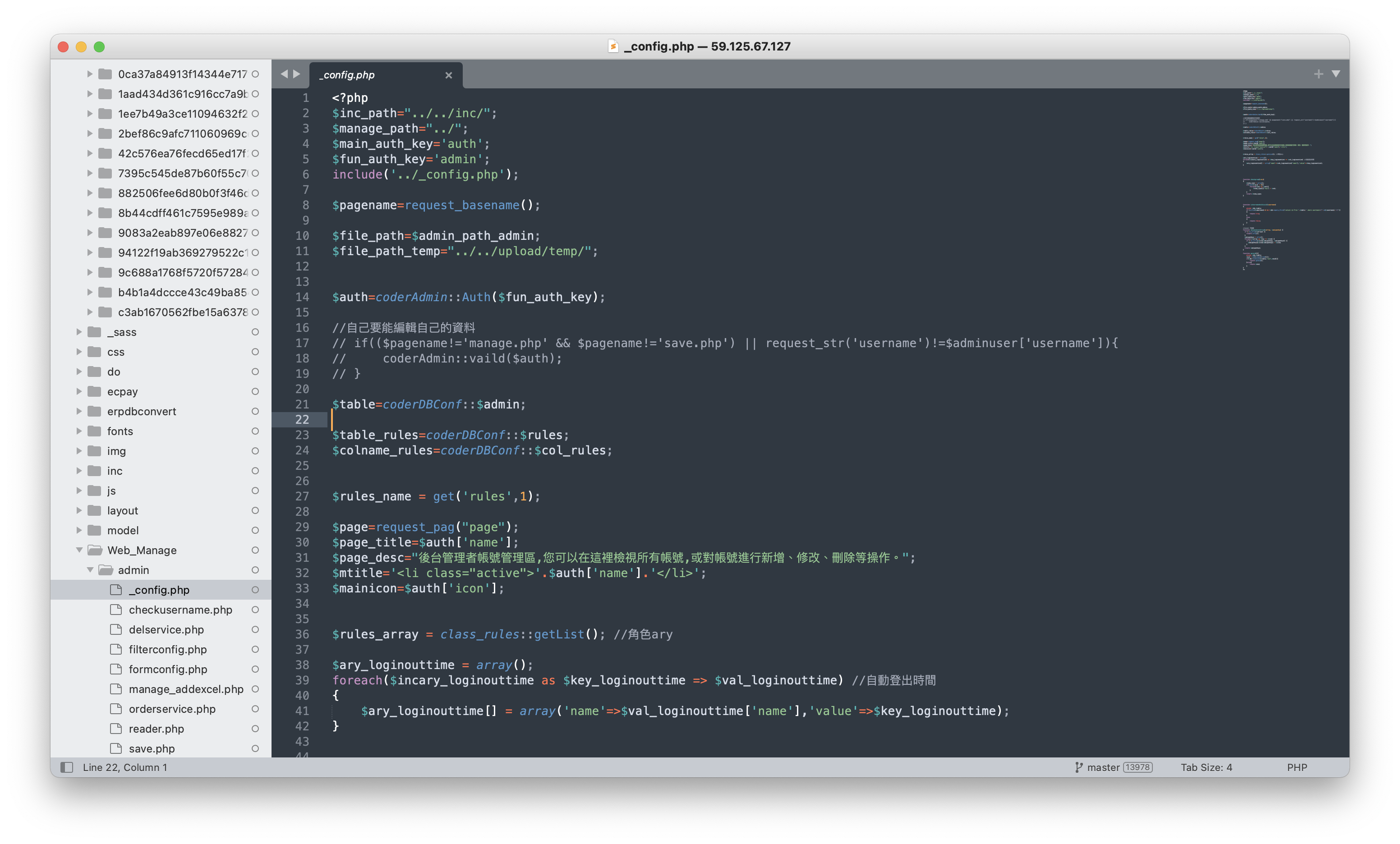The image size is (1400, 844).
Task: Open orderservice.php file
Action: (x=172, y=709)
